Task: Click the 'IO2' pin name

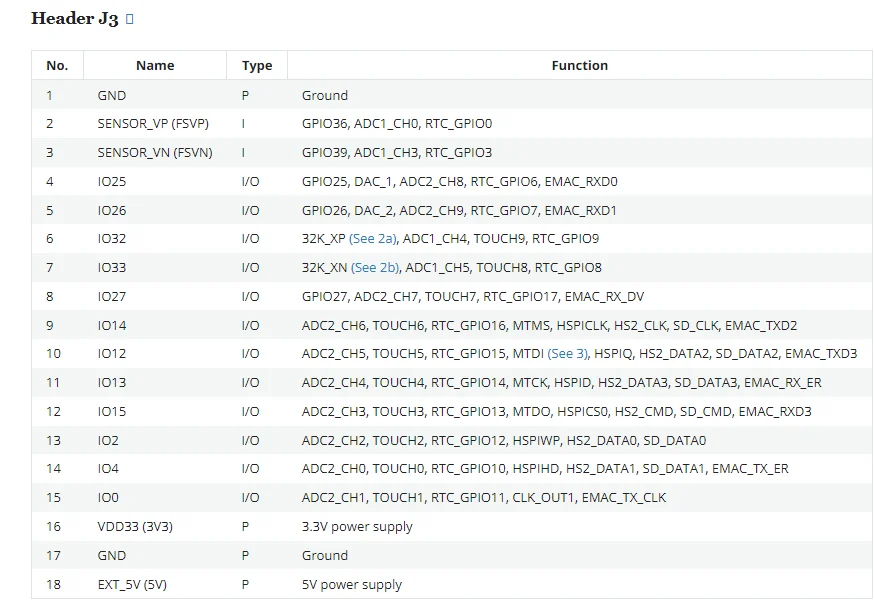Action: (108, 441)
